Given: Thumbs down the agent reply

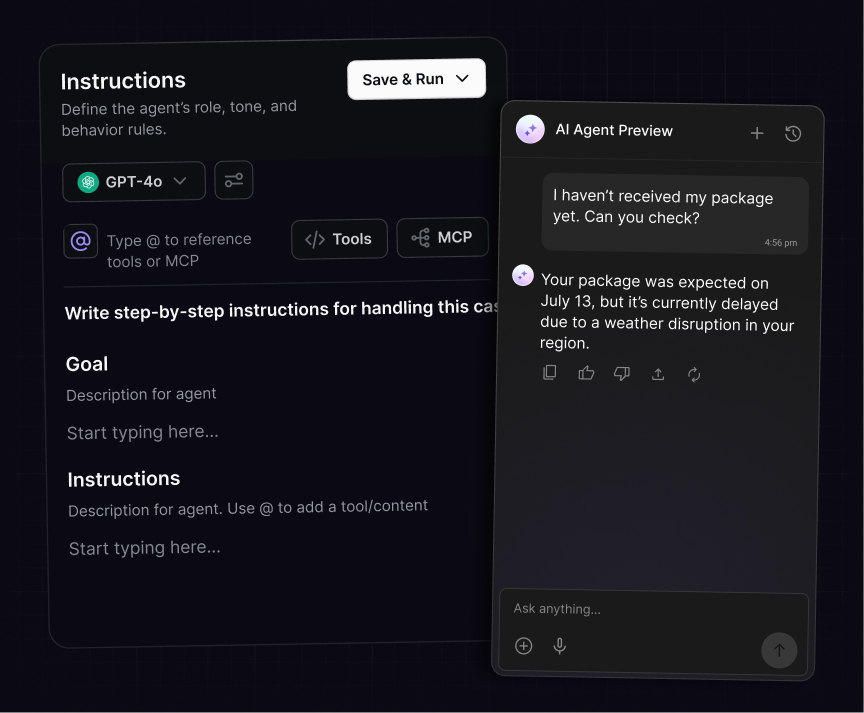Looking at the screenshot, I should [622, 373].
